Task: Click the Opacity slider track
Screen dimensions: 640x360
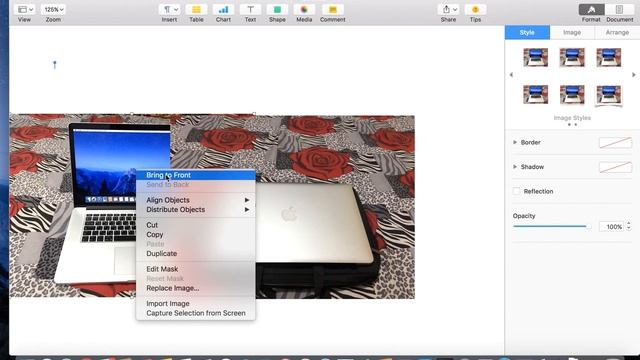Action: [551, 226]
